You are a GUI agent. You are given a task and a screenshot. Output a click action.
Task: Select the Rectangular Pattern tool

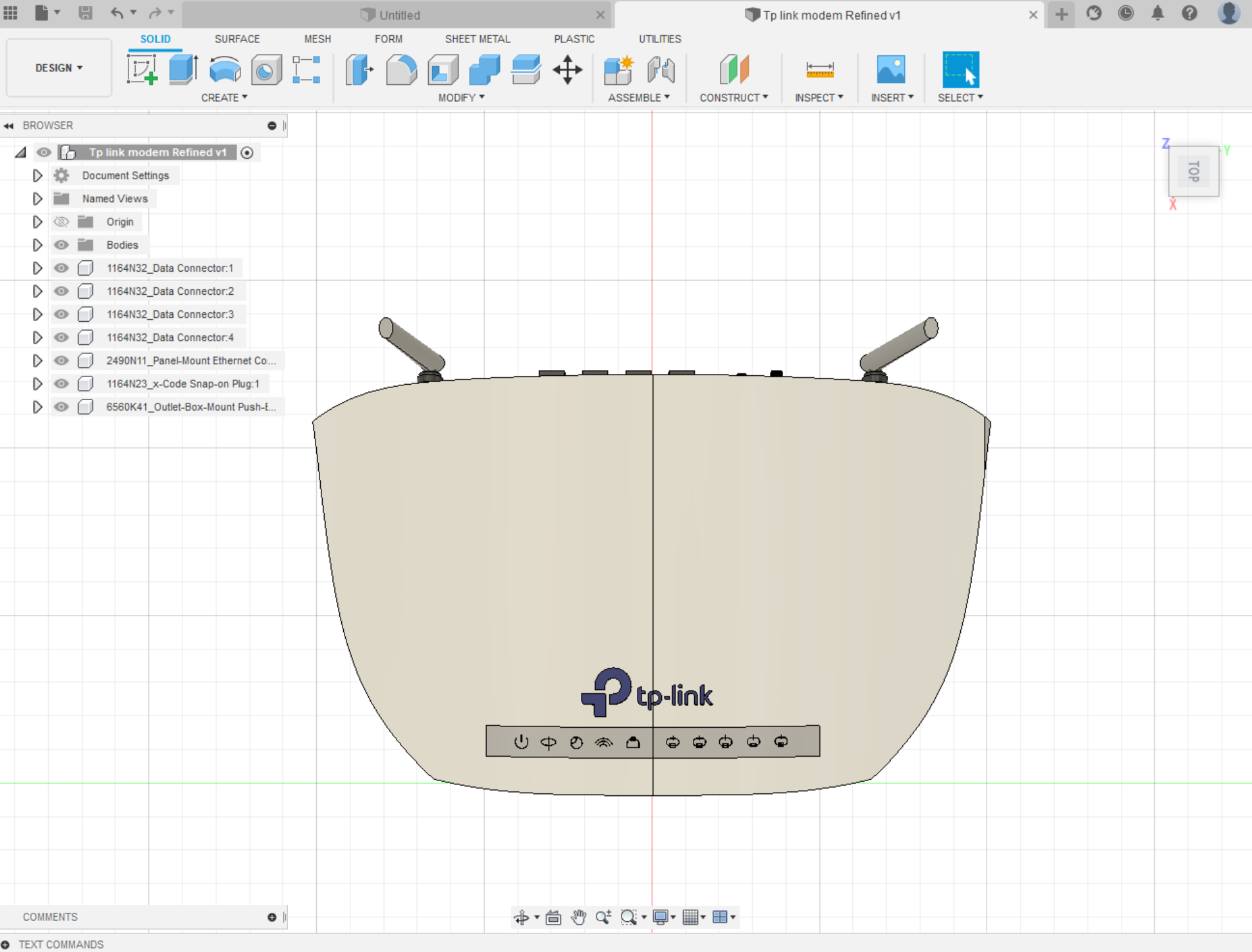coord(307,69)
